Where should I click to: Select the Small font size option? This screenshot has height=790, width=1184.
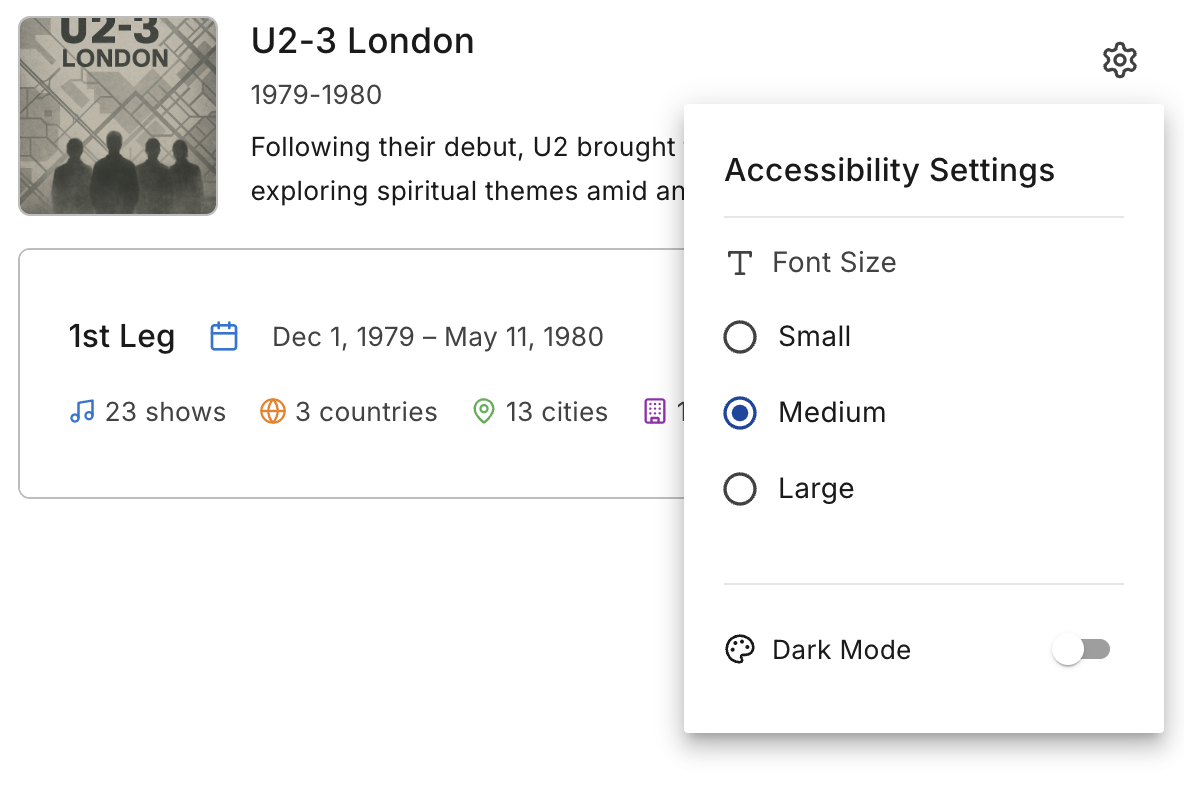pos(740,337)
